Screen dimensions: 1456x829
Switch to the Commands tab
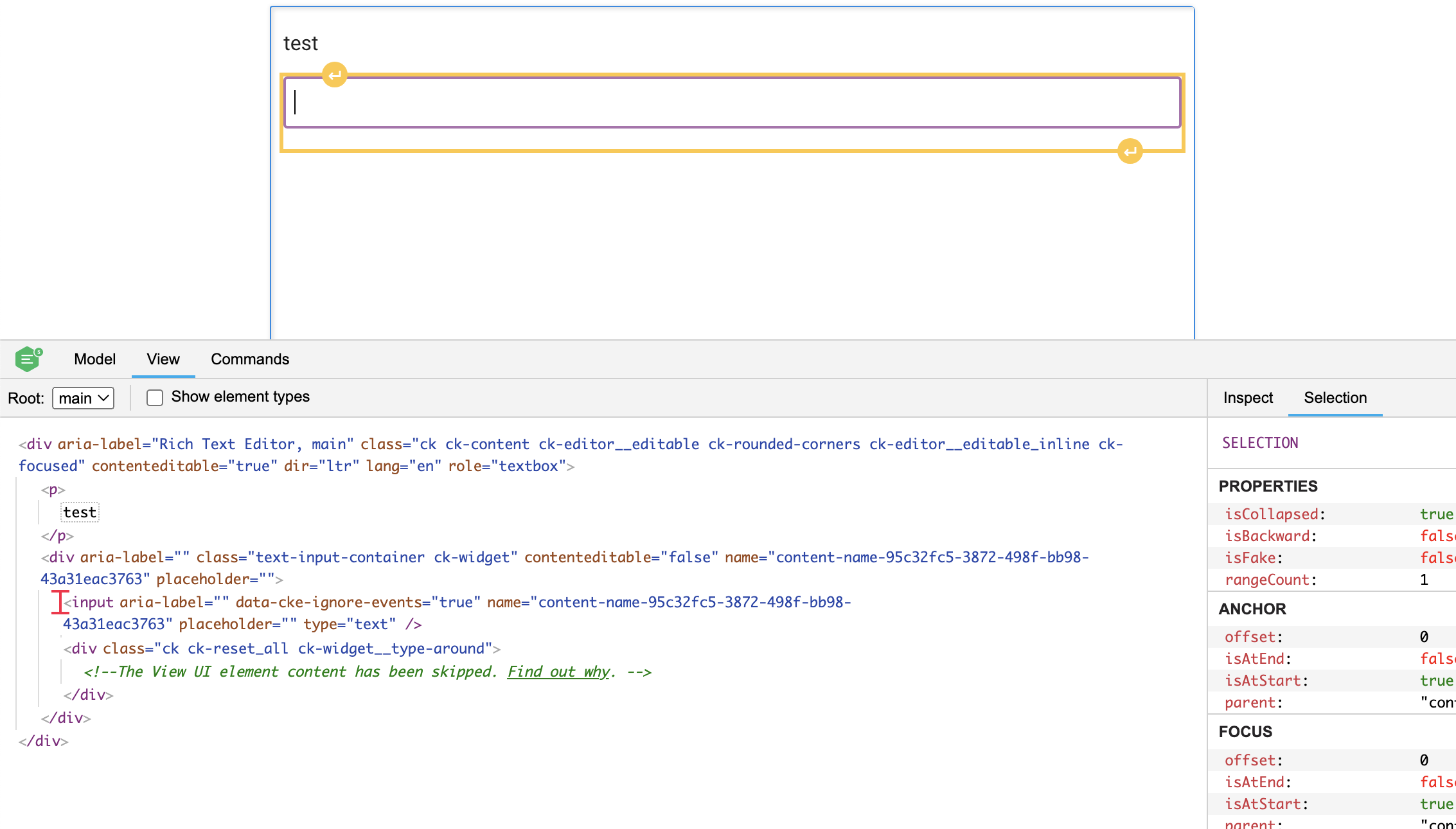250,359
